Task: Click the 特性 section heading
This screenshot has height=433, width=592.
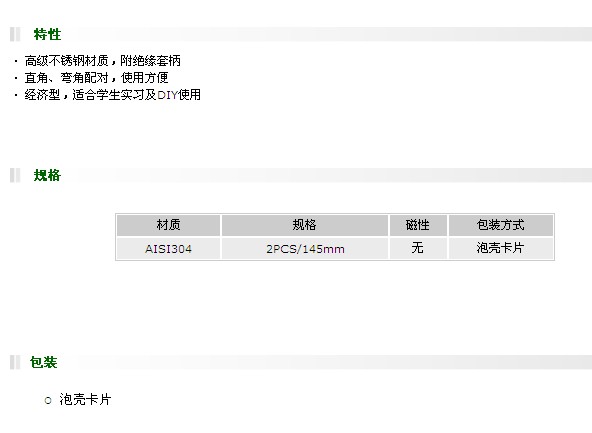Action: [47, 34]
